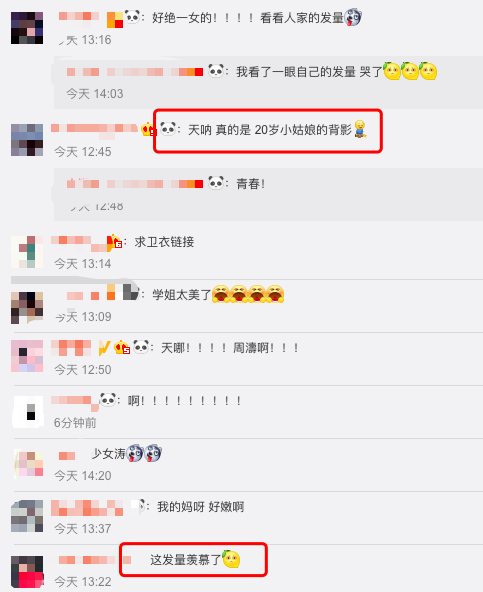The width and height of the screenshot is (483, 592).
Task: Click the 求卫衣链接 comment text
Action: pos(164,242)
